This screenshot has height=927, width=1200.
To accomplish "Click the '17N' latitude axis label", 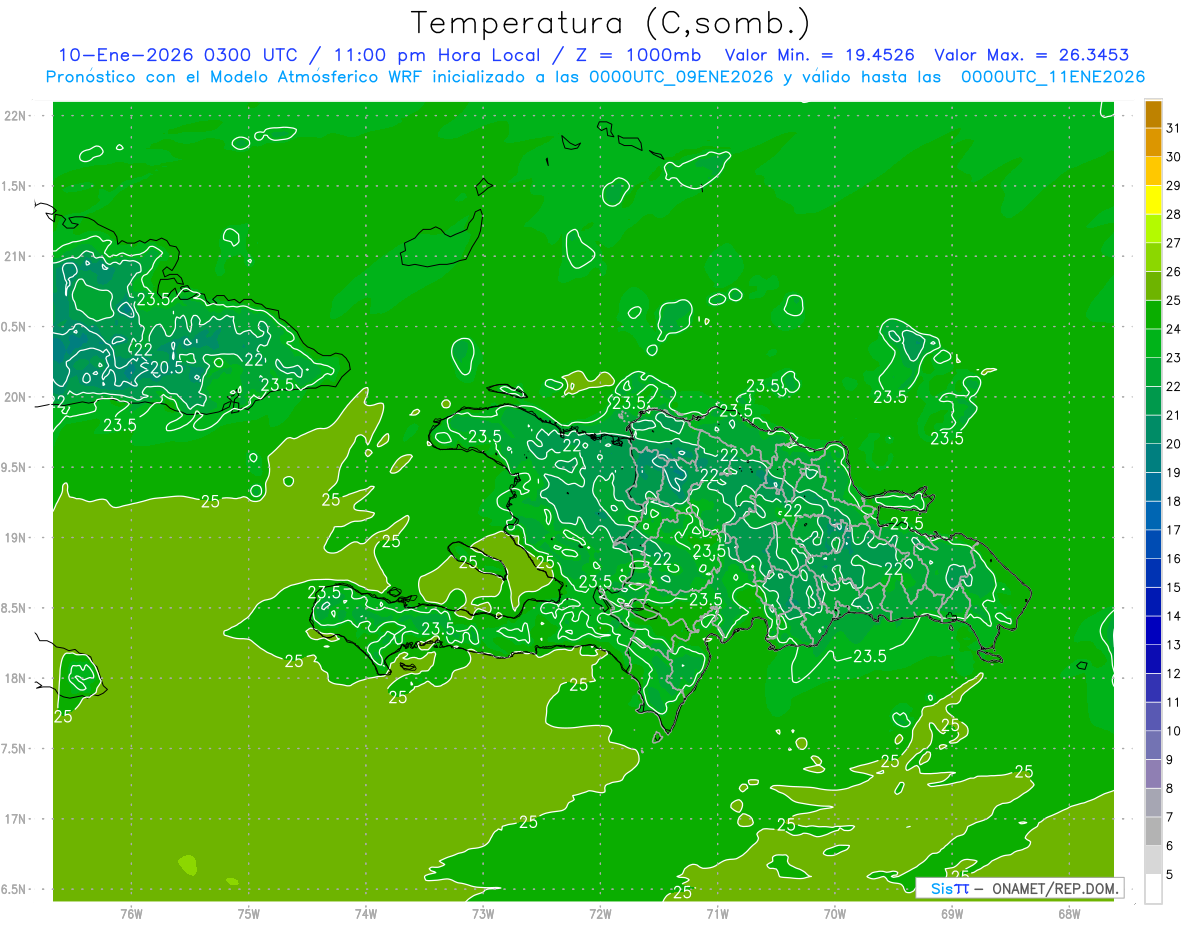I will click(x=15, y=819).
